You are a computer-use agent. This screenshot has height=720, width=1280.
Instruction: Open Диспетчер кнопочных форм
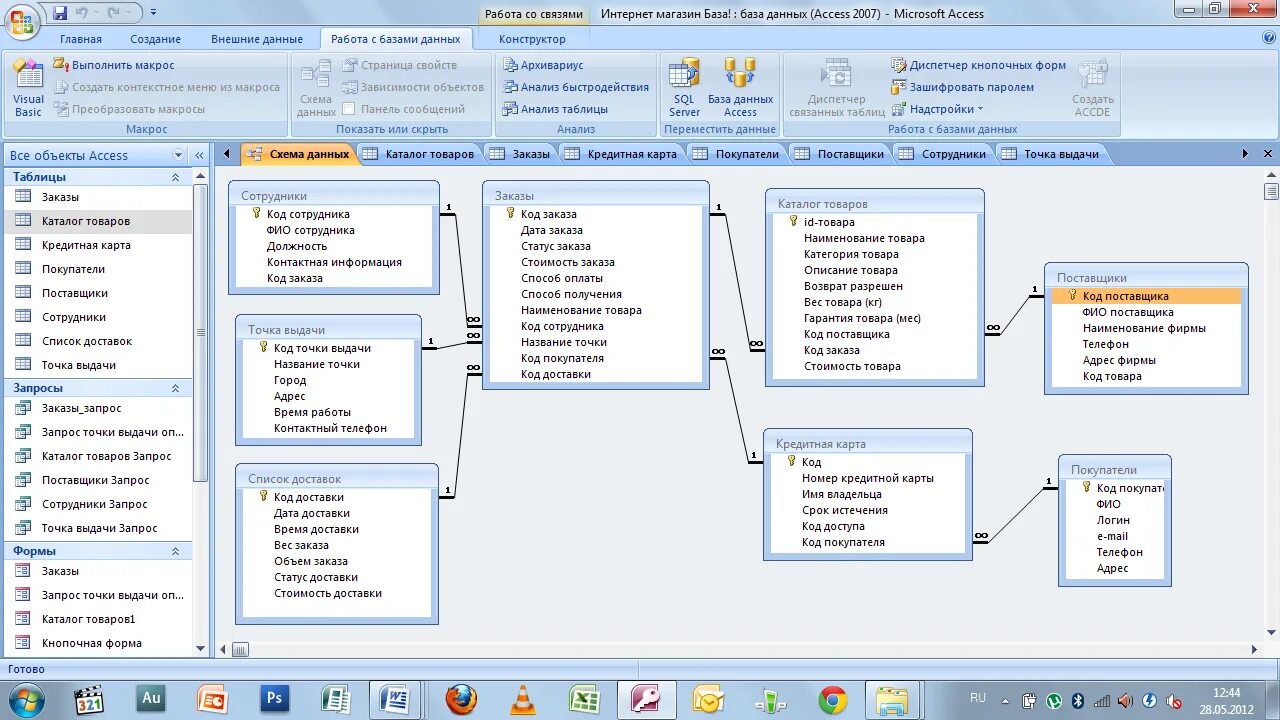point(978,65)
